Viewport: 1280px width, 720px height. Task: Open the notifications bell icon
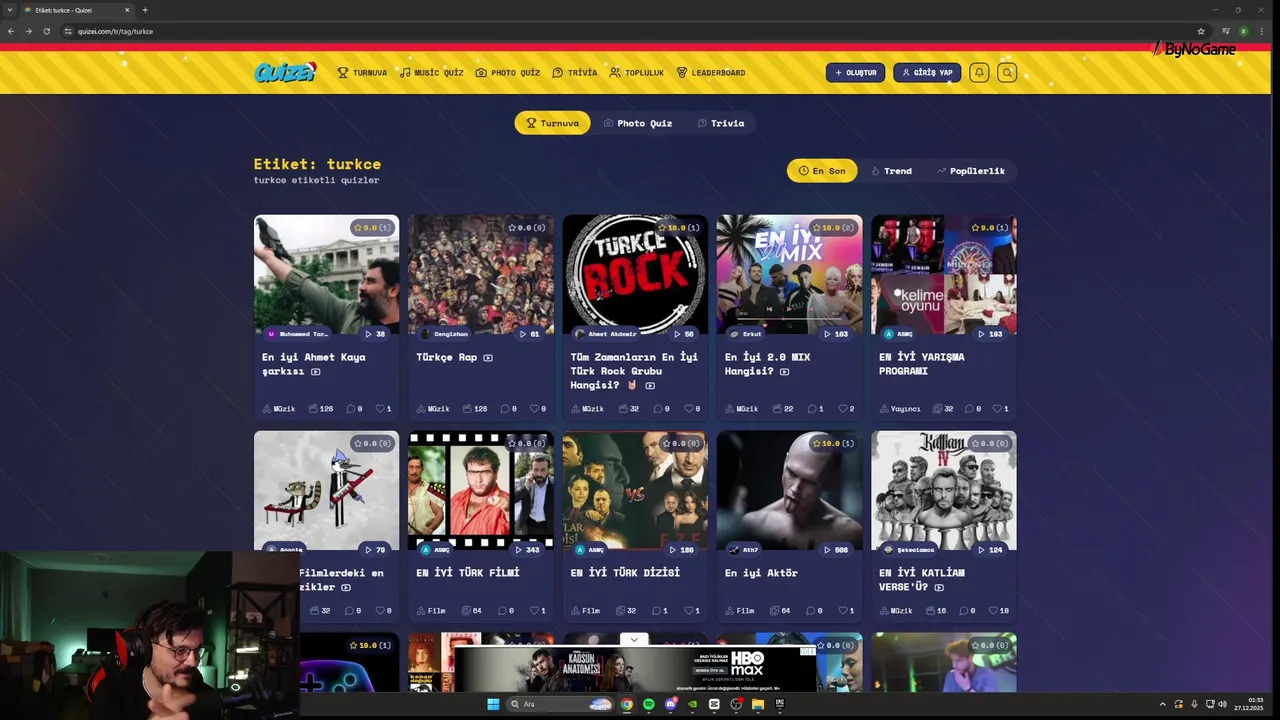[979, 72]
